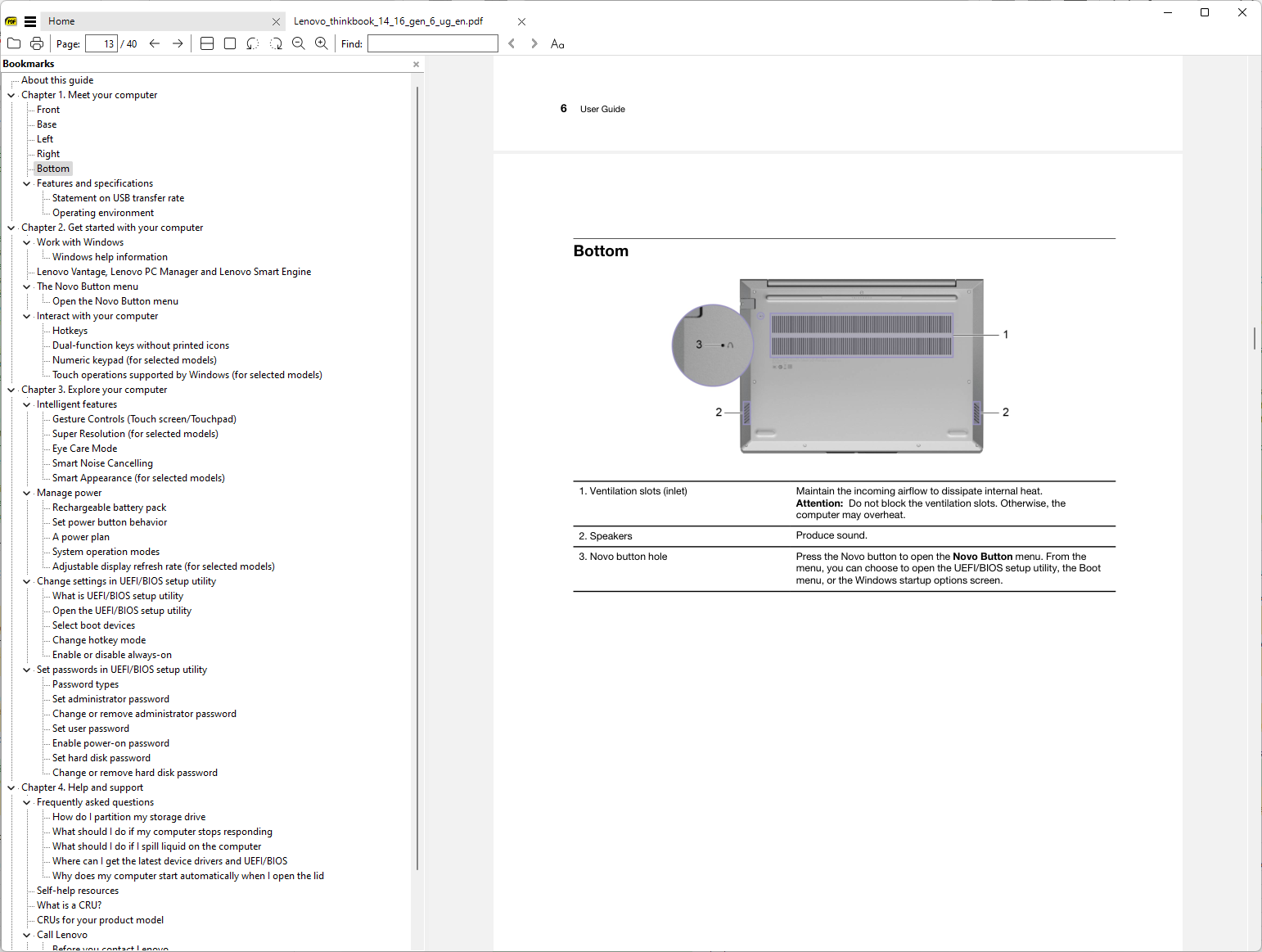Open Operating environment bookmark

pos(103,213)
